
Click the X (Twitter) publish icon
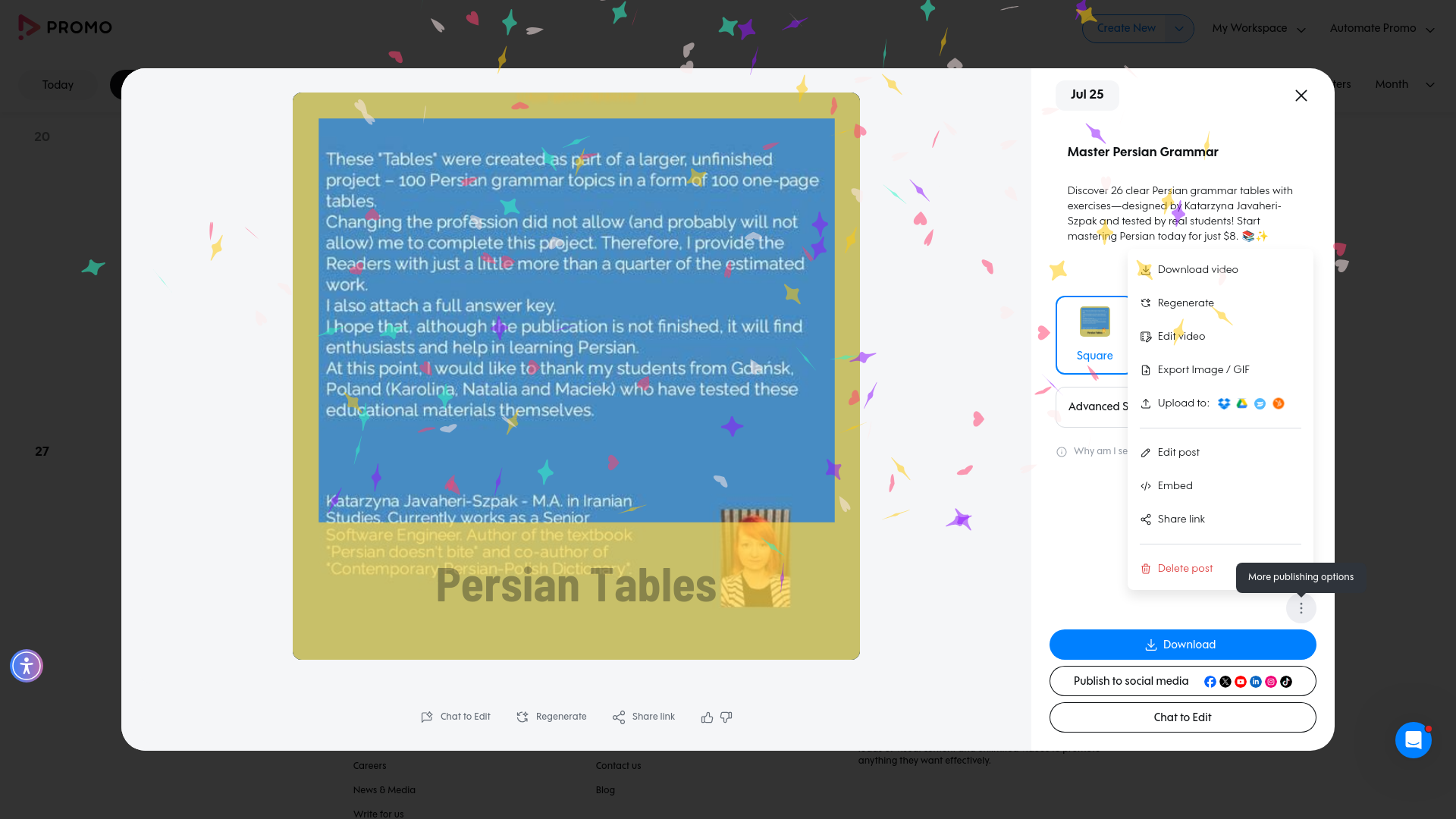[x=1225, y=682]
